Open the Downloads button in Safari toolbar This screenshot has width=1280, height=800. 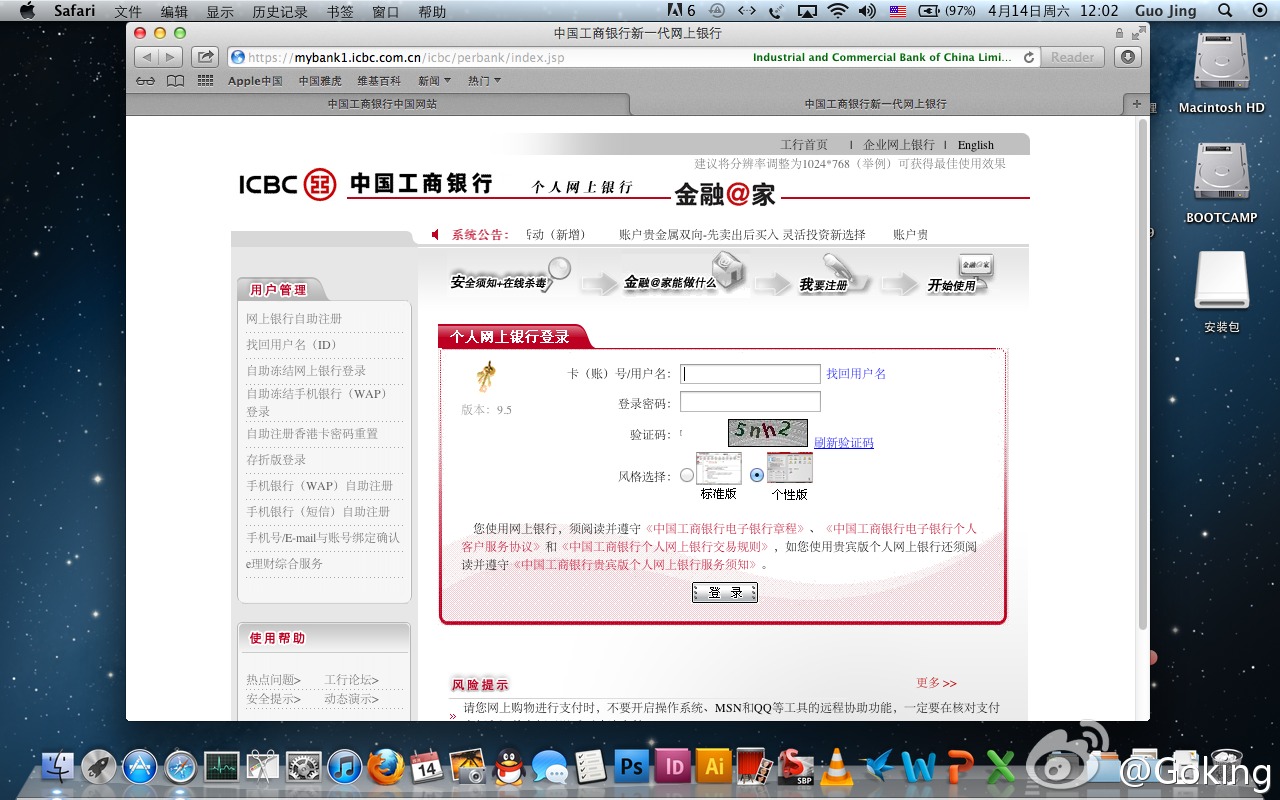tap(1128, 57)
